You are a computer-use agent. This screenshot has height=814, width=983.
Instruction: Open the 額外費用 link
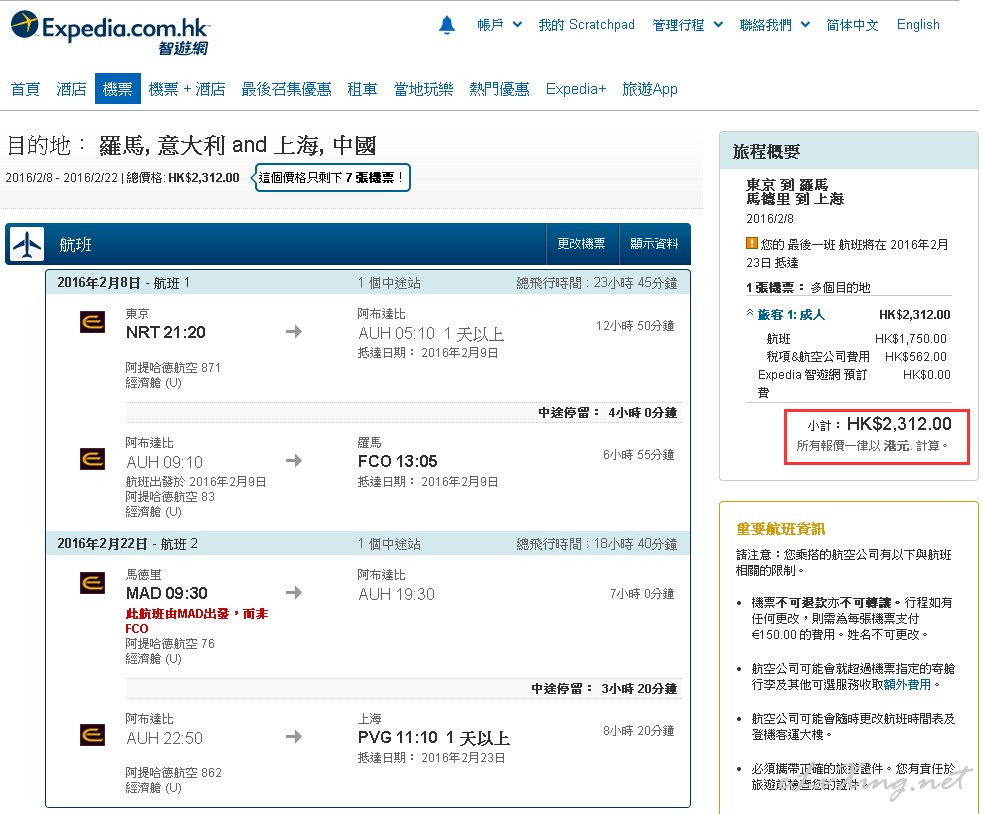click(x=907, y=684)
